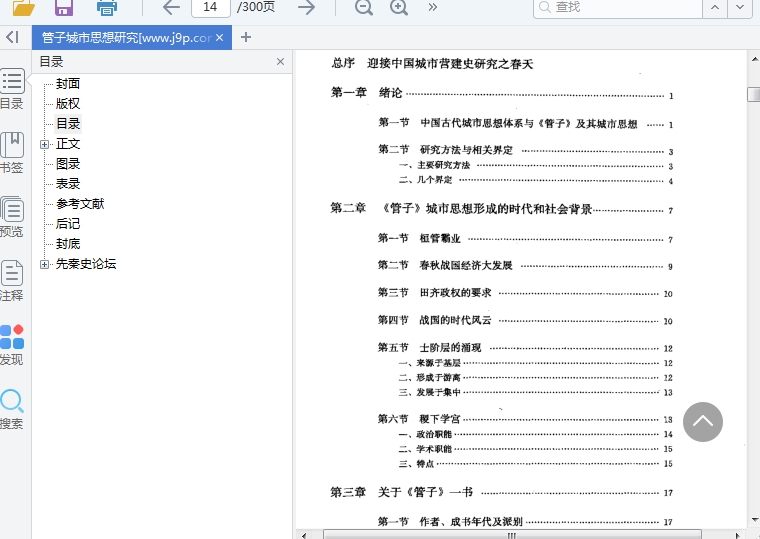Select 参考文献 in the outline tree
Viewport: 760px width, 539px height.
point(80,204)
